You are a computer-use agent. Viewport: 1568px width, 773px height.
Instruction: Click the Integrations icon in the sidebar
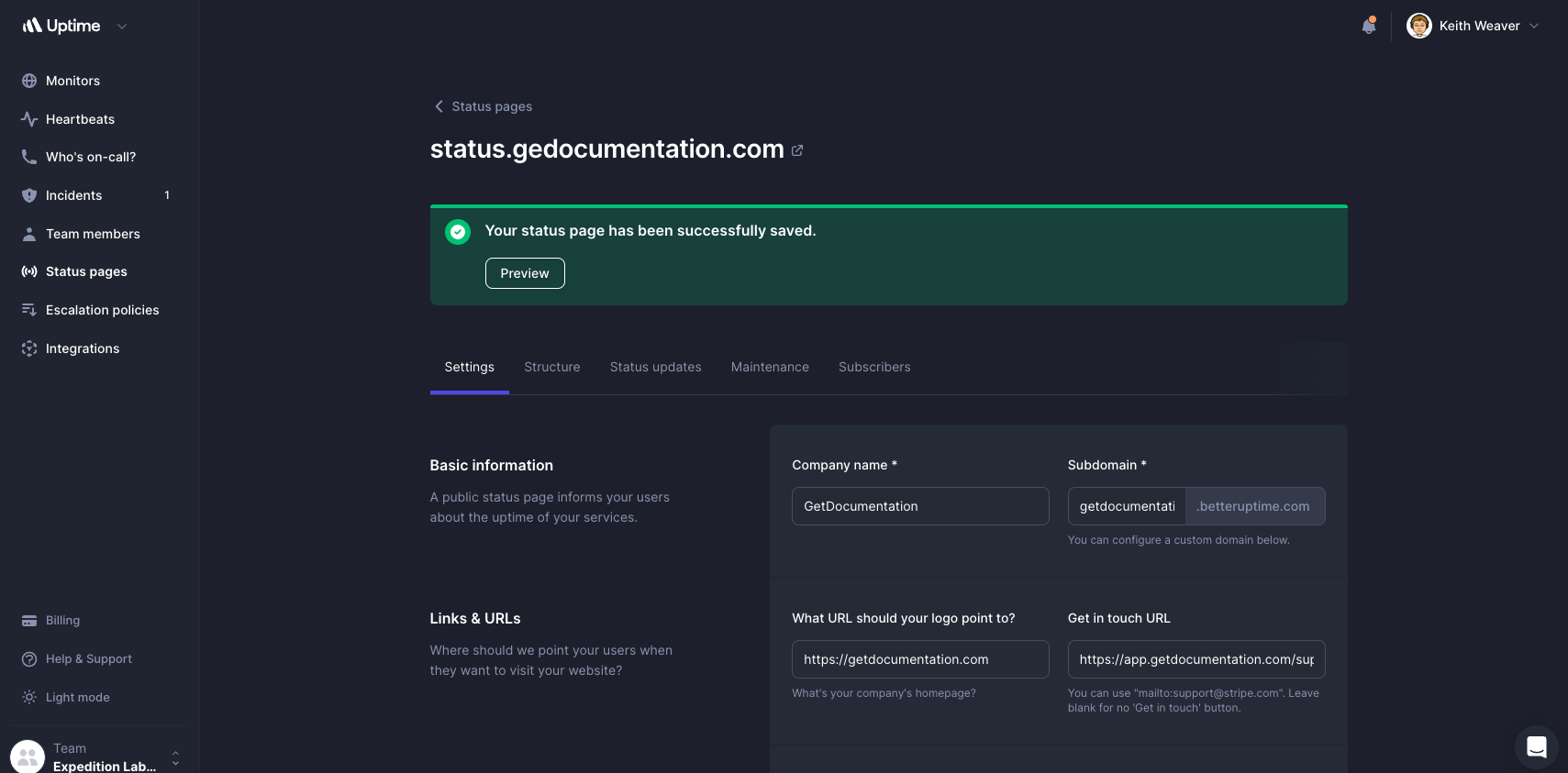click(x=29, y=348)
